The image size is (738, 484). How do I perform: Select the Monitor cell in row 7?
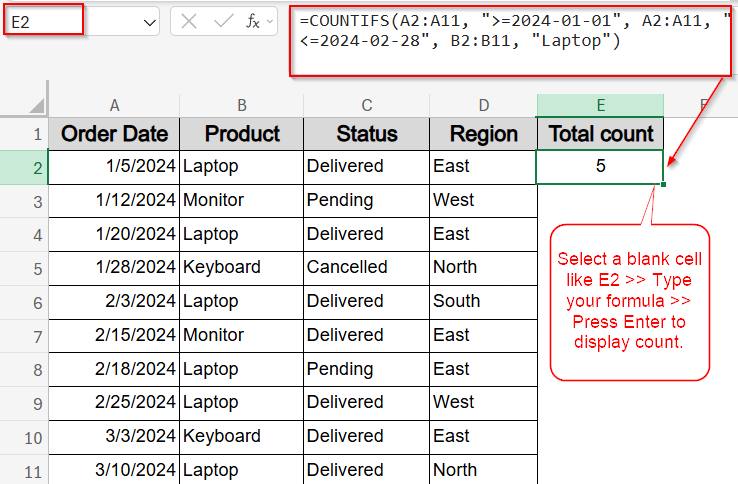point(241,336)
